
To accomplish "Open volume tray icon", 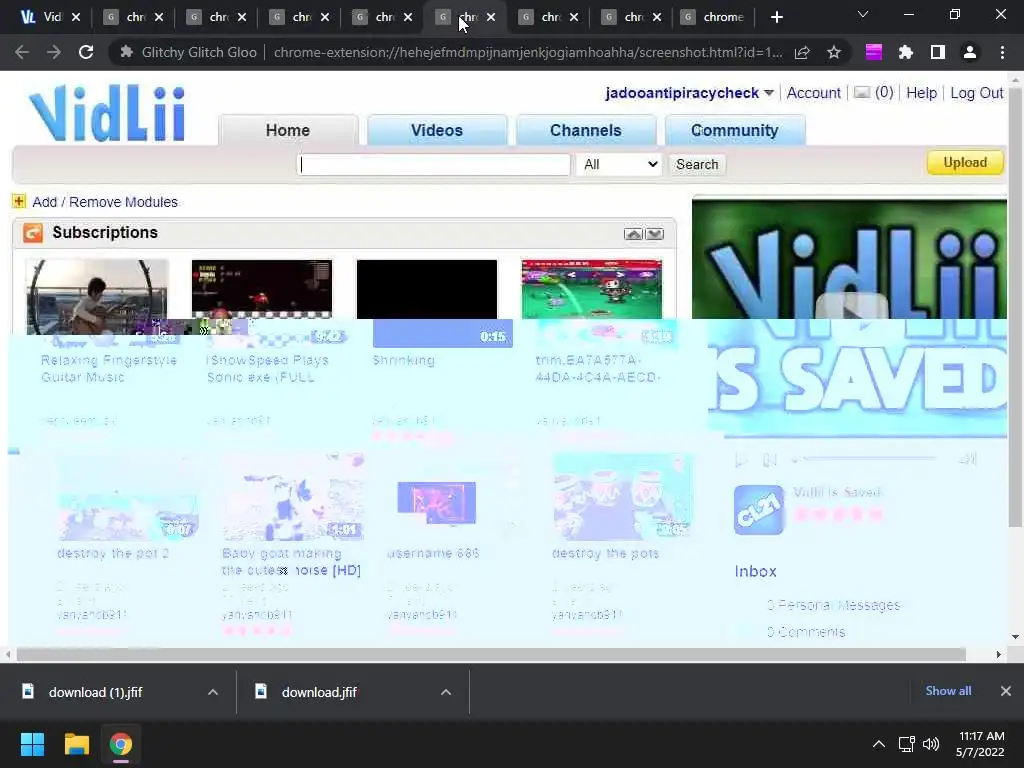I will pos(931,744).
